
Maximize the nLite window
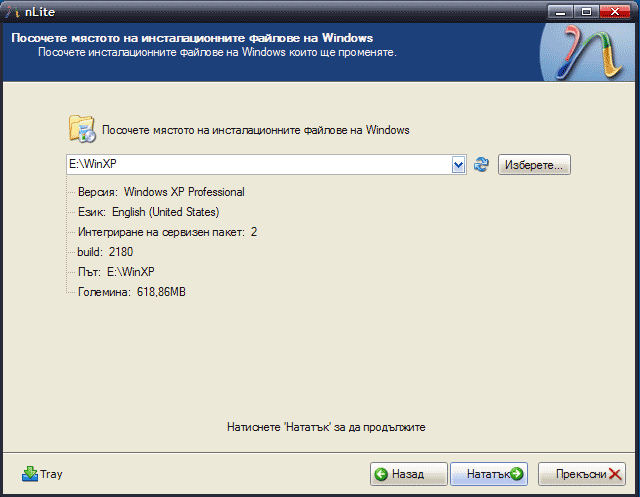(586, 12)
